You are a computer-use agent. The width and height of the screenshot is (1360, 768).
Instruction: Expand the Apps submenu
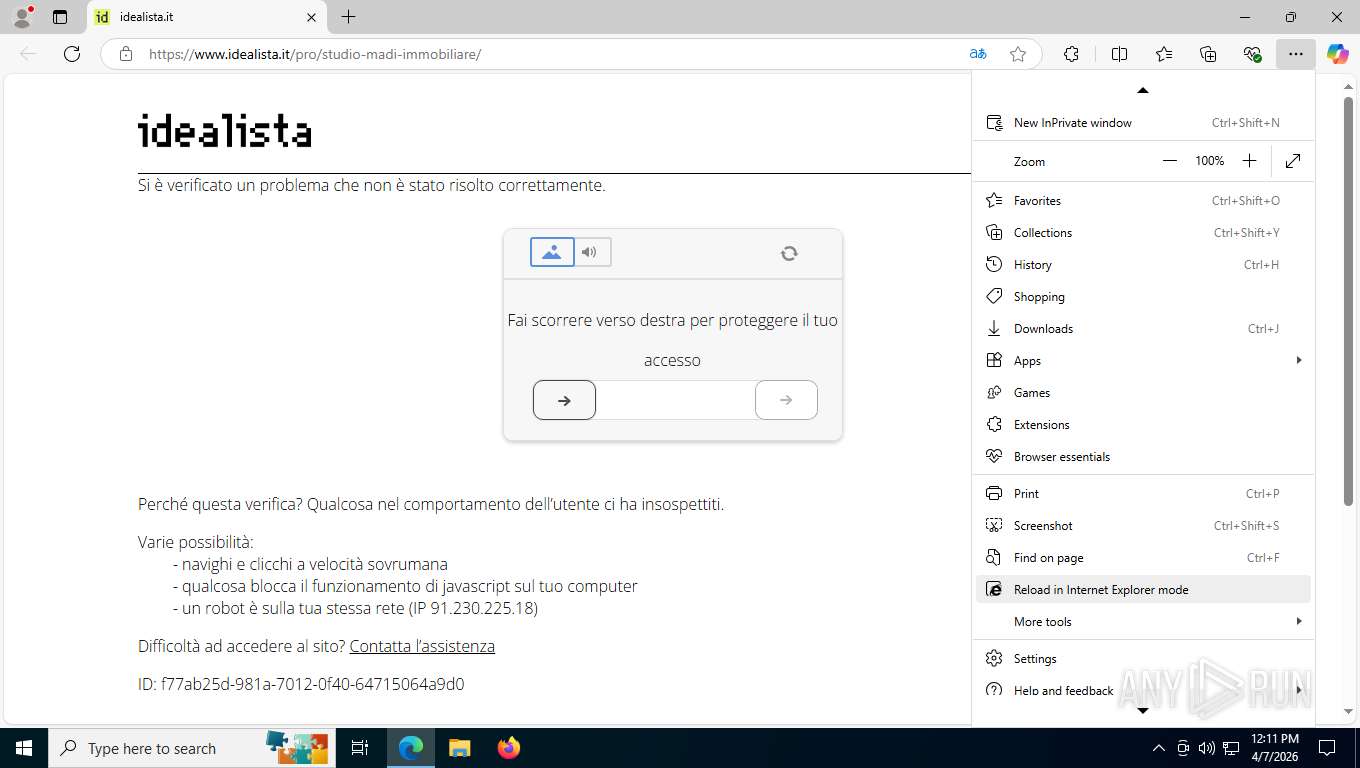tap(1142, 361)
